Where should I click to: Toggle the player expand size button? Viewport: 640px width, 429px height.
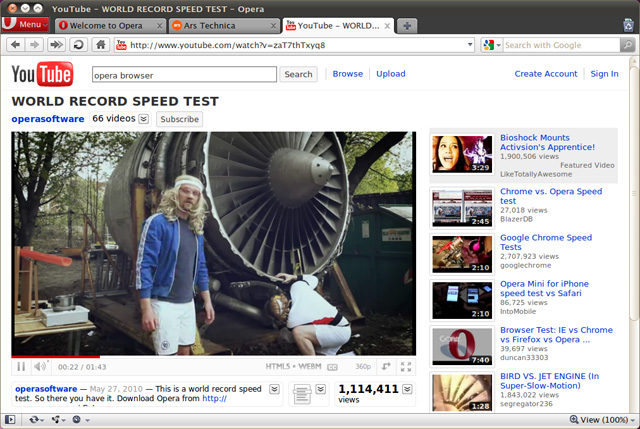(386, 367)
